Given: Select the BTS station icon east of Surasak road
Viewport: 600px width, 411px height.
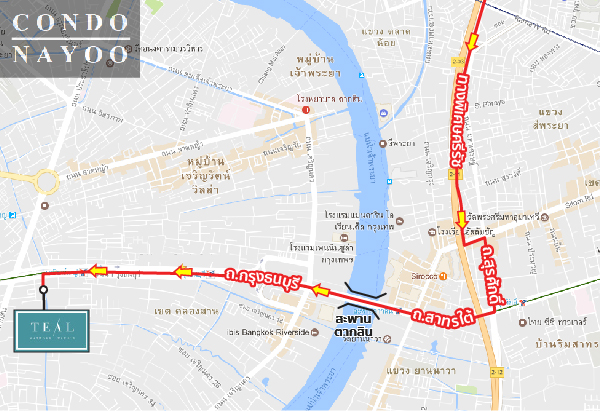Looking at the screenshot, I should tap(522, 302).
